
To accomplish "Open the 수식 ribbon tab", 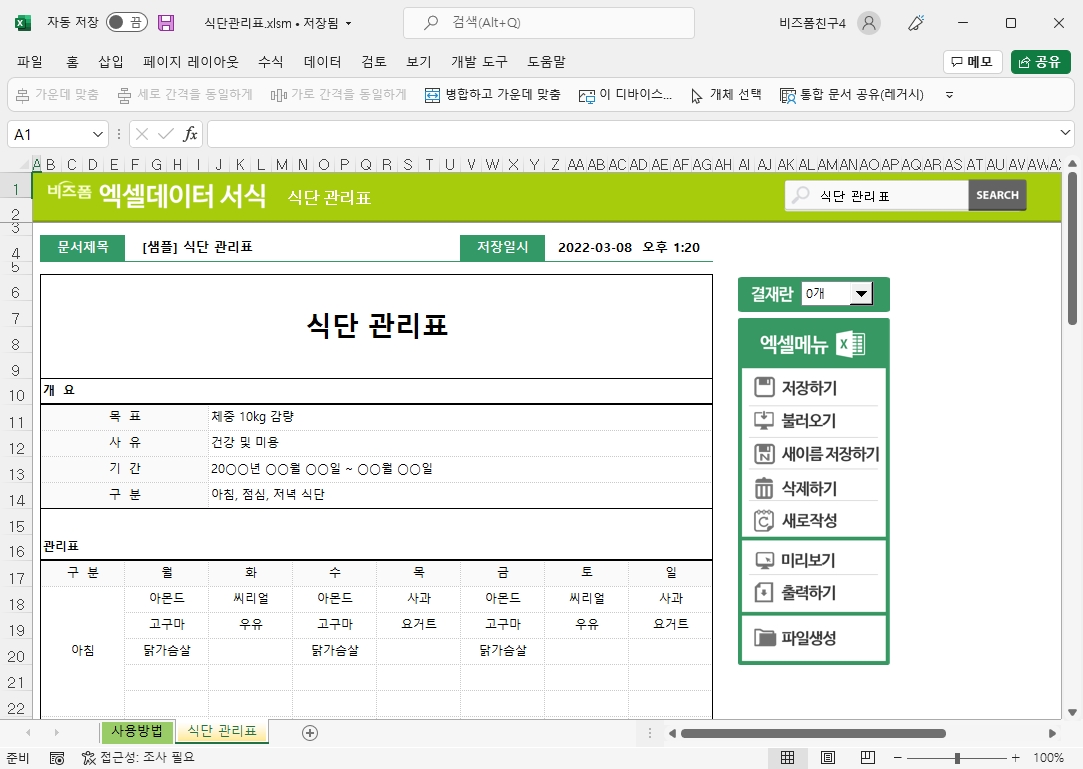I will (x=271, y=62).
